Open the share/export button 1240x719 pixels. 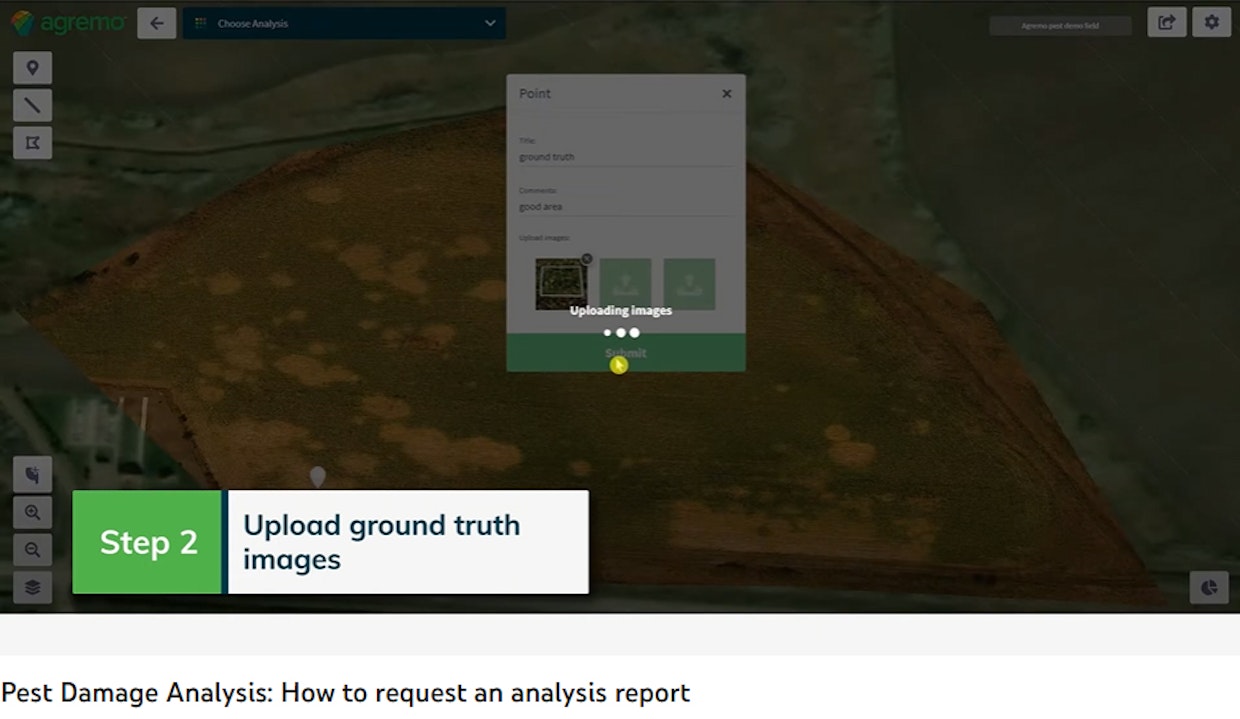pos(1166,22)
